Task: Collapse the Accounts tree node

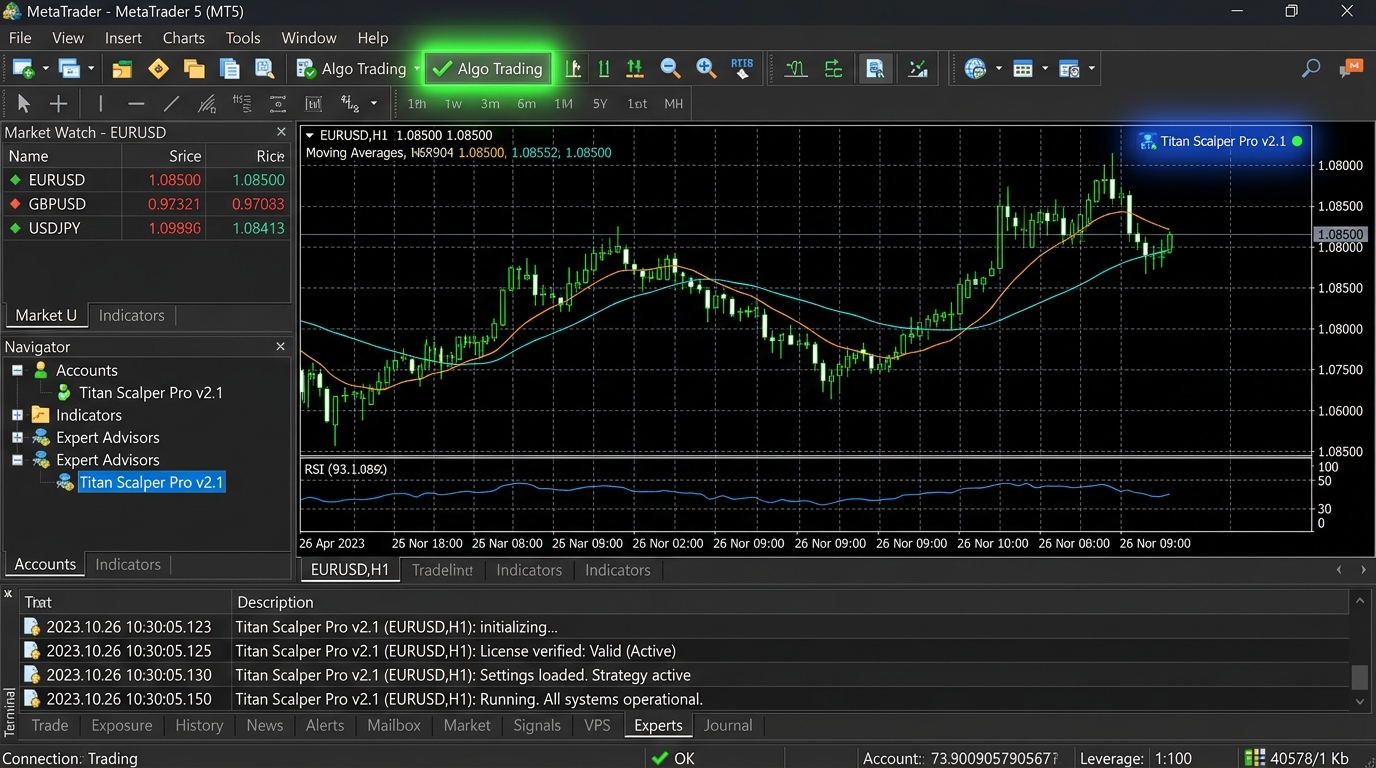Action: (17, 370)
